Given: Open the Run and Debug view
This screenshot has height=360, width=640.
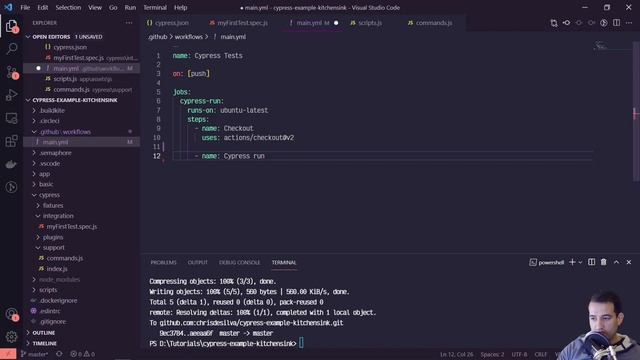Looking at the screenshot, I should 11,95.
